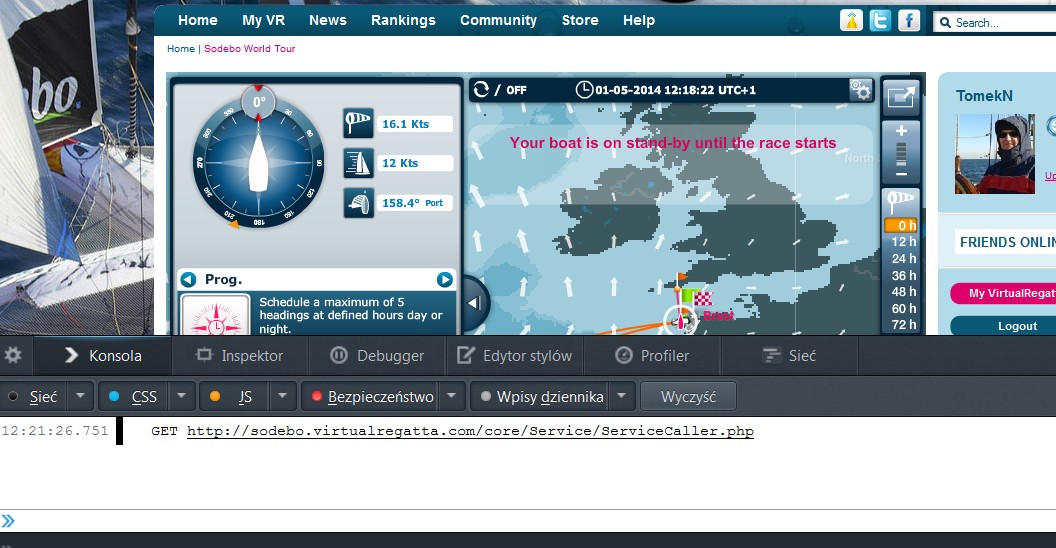Toggle the Sieć log filter
Screen dimensions: 1056x548
pyautogui.click(x=35, y=397)
